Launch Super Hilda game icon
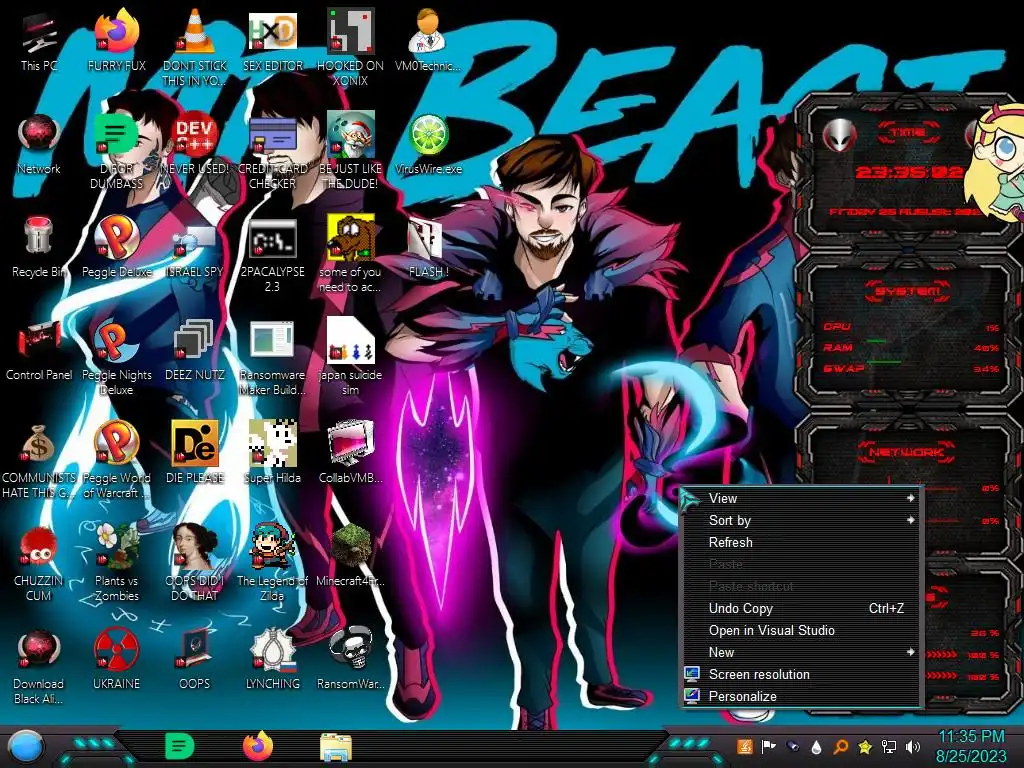 (272, 444)
